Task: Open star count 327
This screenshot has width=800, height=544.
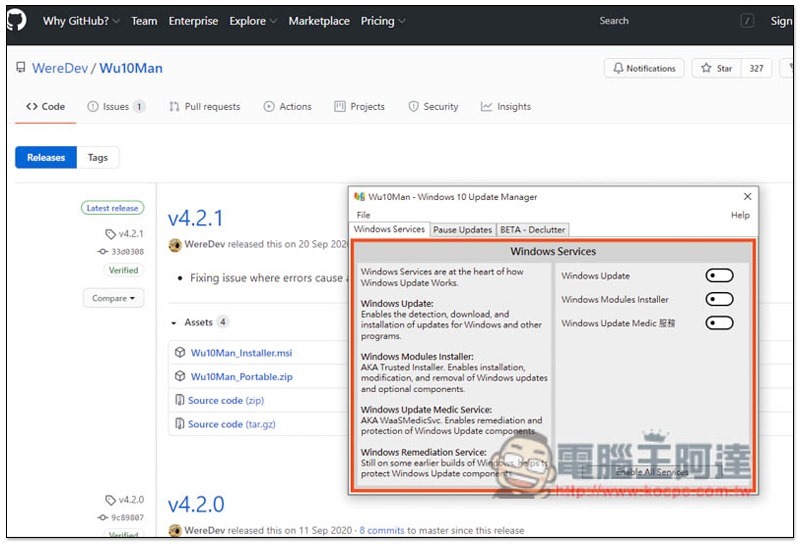Action: [756, 68]
